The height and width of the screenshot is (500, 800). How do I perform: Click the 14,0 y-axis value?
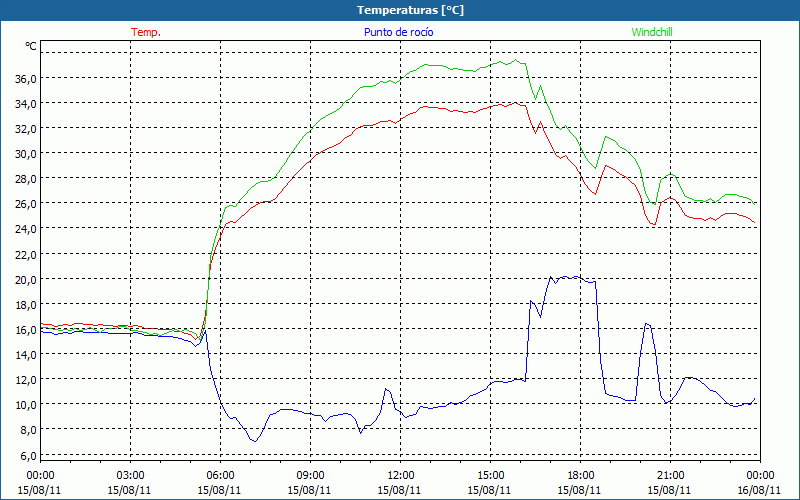click(x=26, y=355)
